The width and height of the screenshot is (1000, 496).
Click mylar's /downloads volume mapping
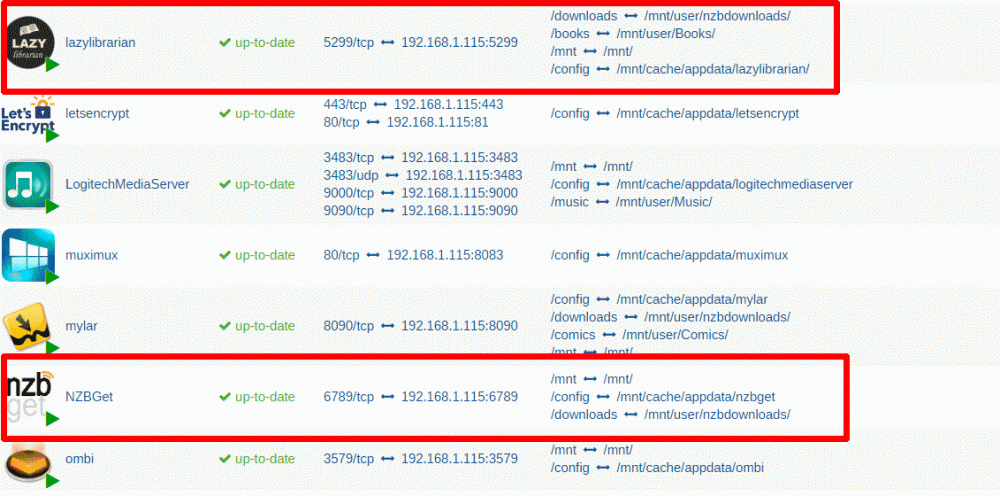tap(670, 317)
